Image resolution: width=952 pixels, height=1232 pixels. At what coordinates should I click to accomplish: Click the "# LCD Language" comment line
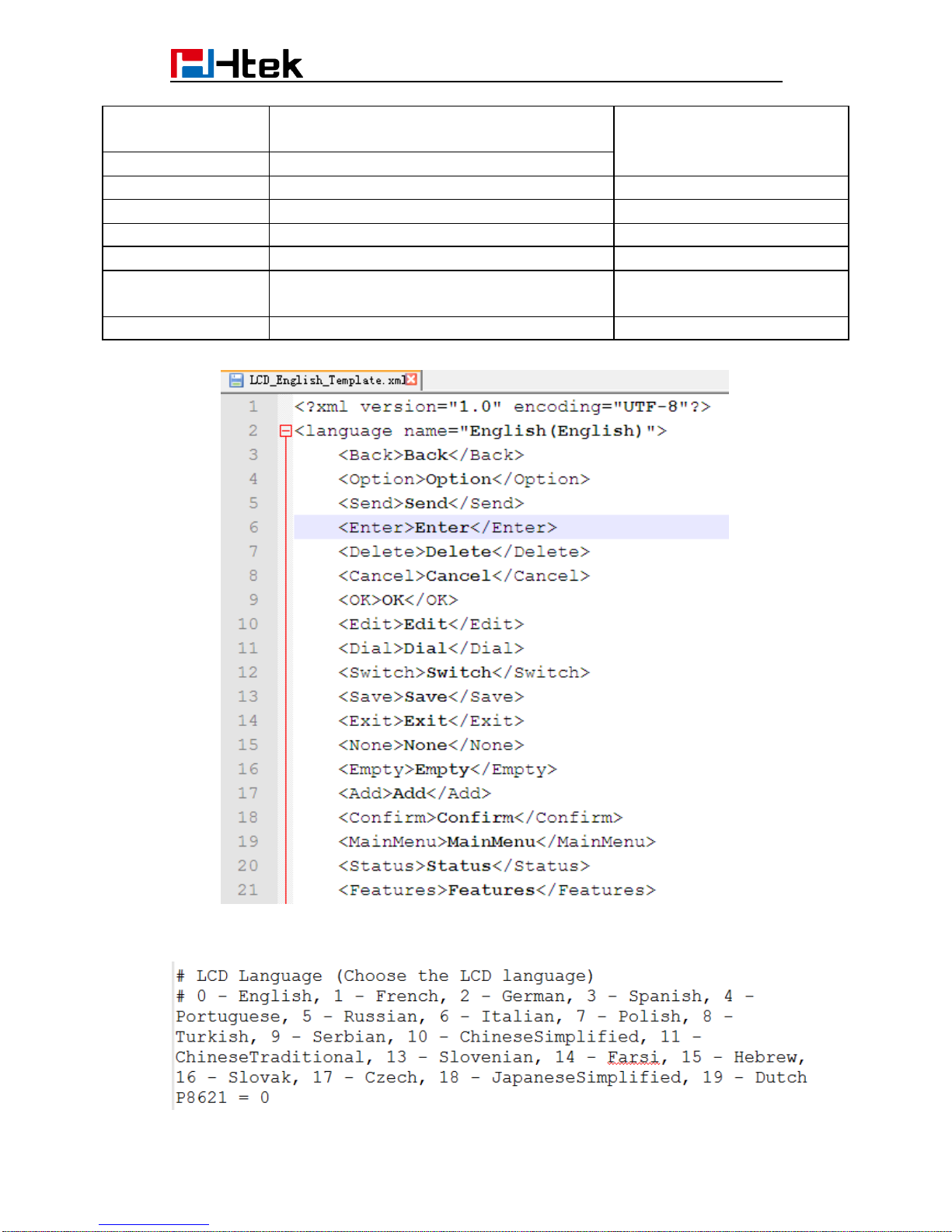coord(385,975)
